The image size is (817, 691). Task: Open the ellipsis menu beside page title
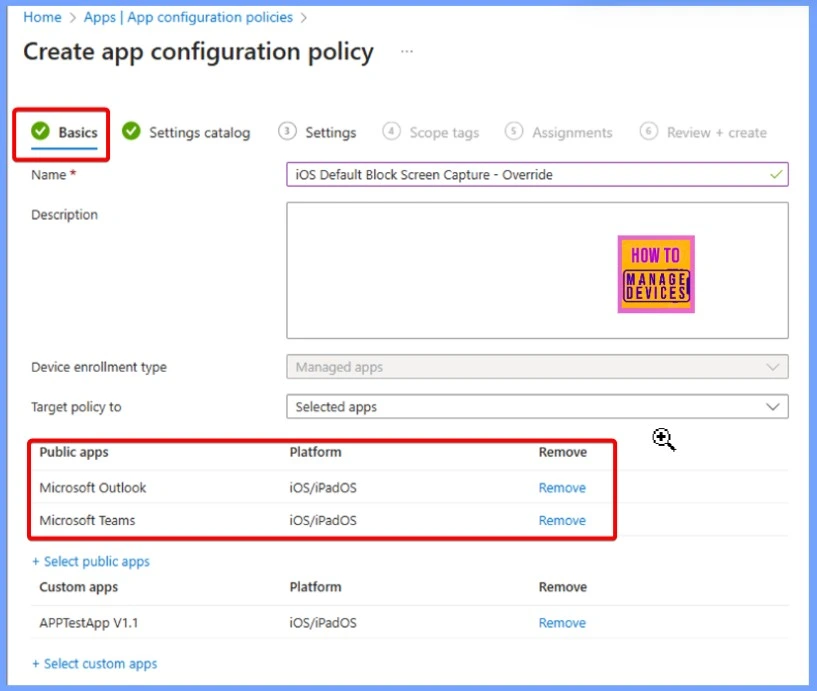pos(407,52)
